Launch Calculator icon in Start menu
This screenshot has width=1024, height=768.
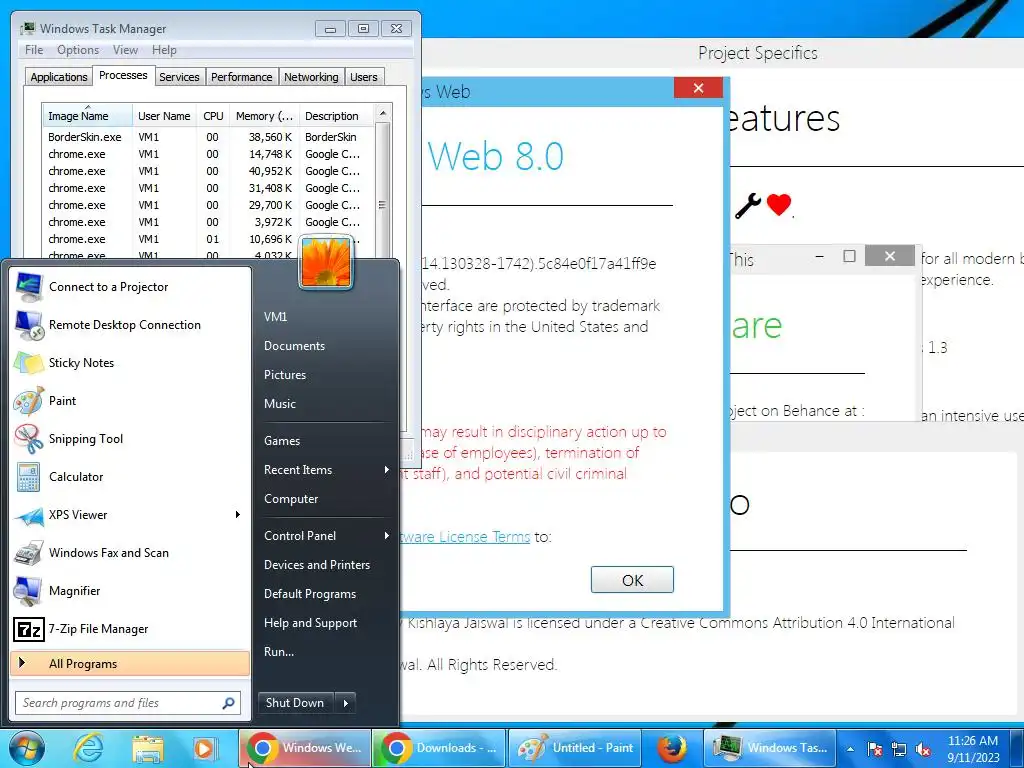29,477
